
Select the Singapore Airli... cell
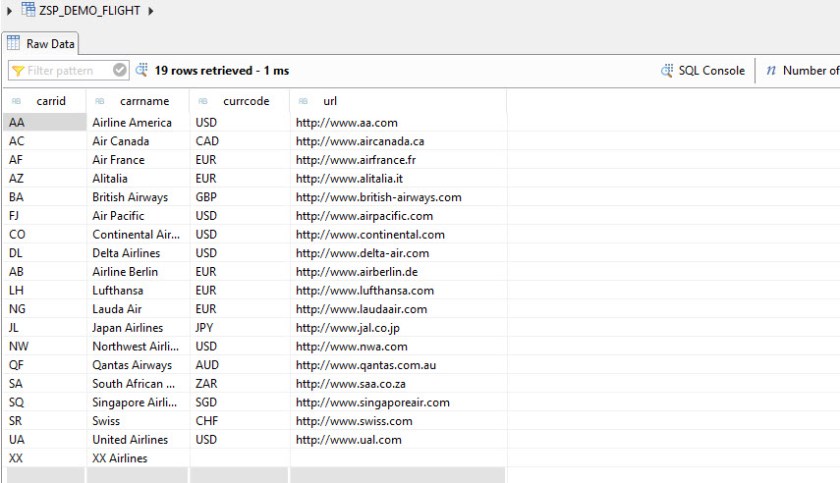138,402
